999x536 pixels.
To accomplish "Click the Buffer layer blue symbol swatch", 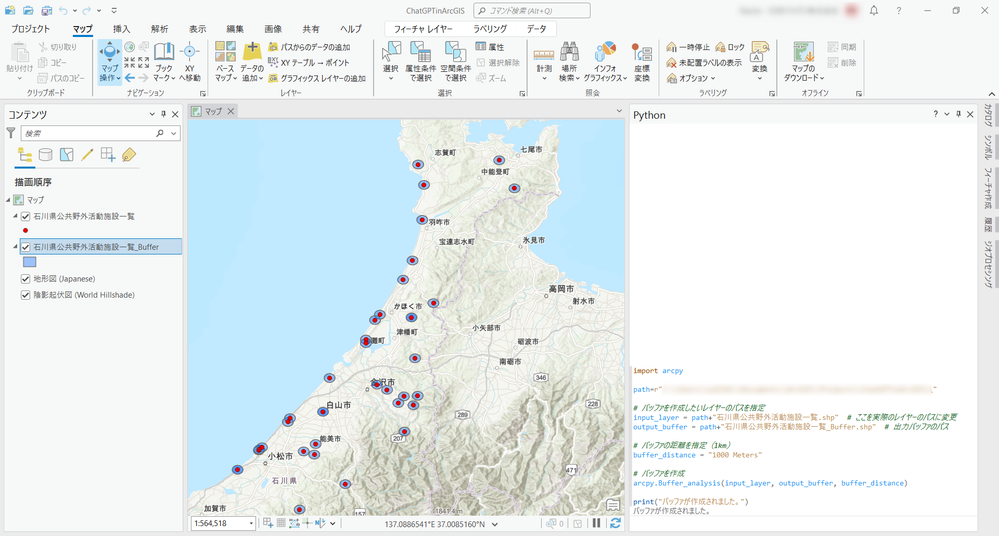I will [x=29, y=262].
